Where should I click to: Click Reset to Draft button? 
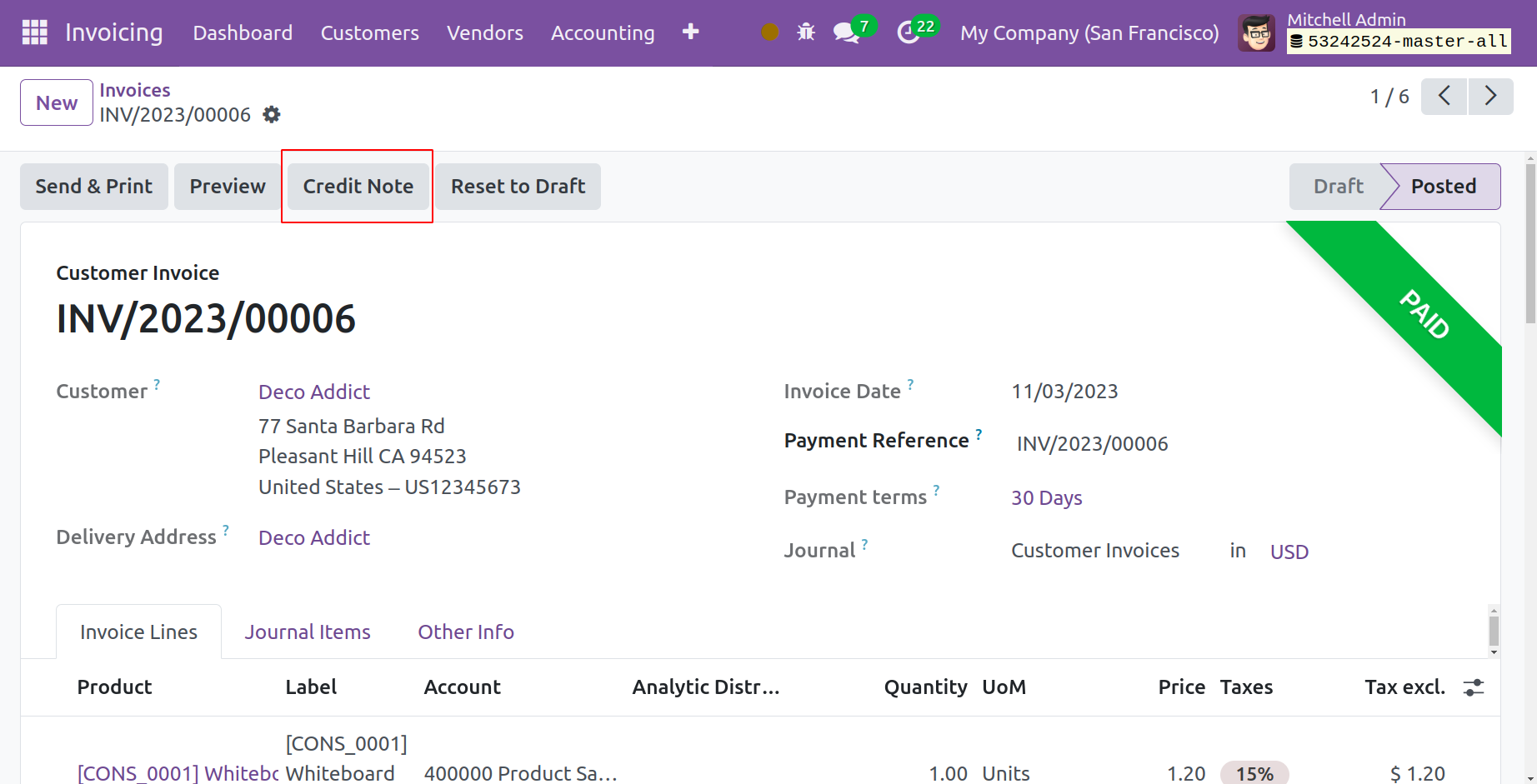coord(518,187)
